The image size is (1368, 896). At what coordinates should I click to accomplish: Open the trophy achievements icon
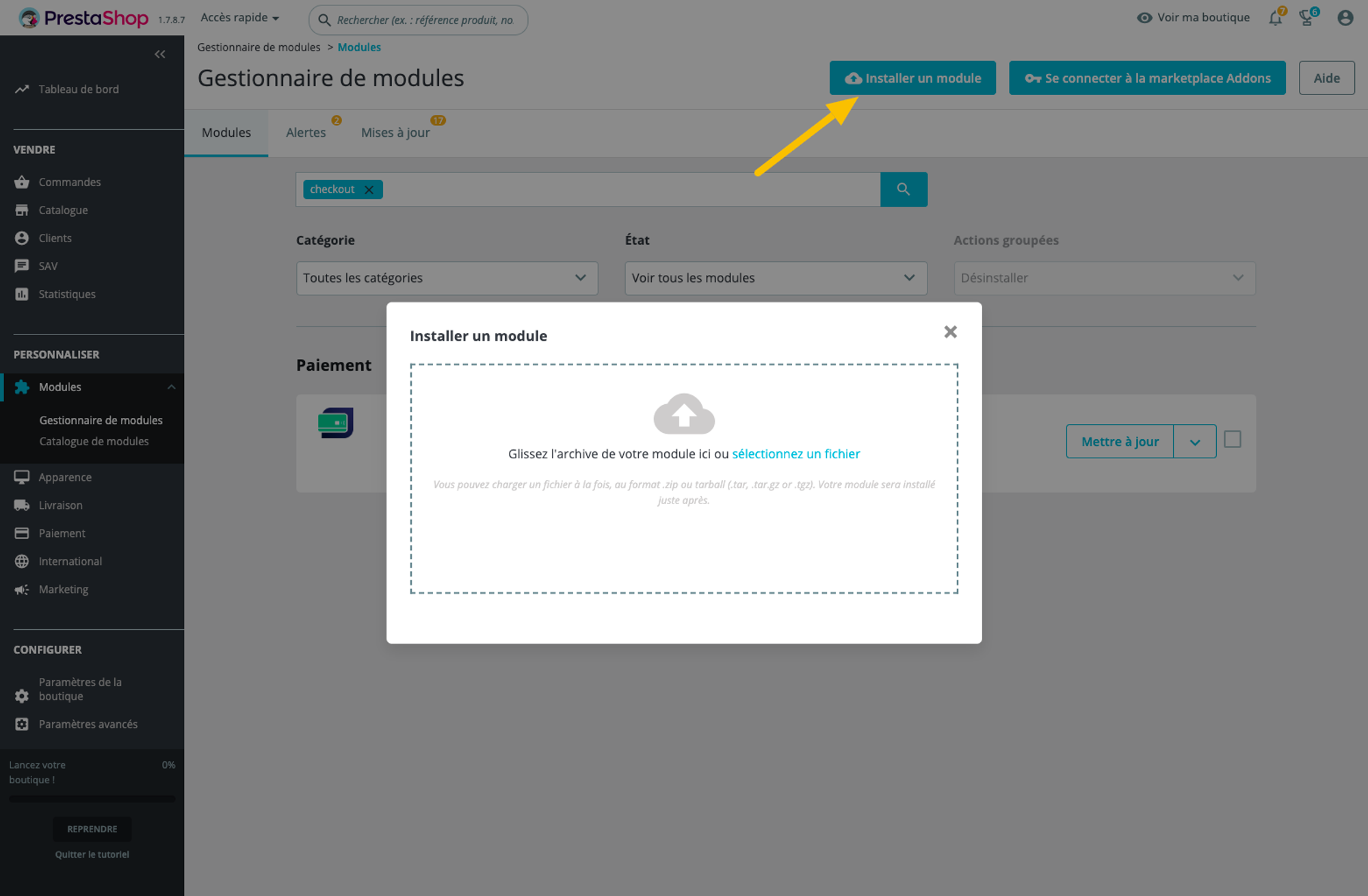[x=1307, y=18]
